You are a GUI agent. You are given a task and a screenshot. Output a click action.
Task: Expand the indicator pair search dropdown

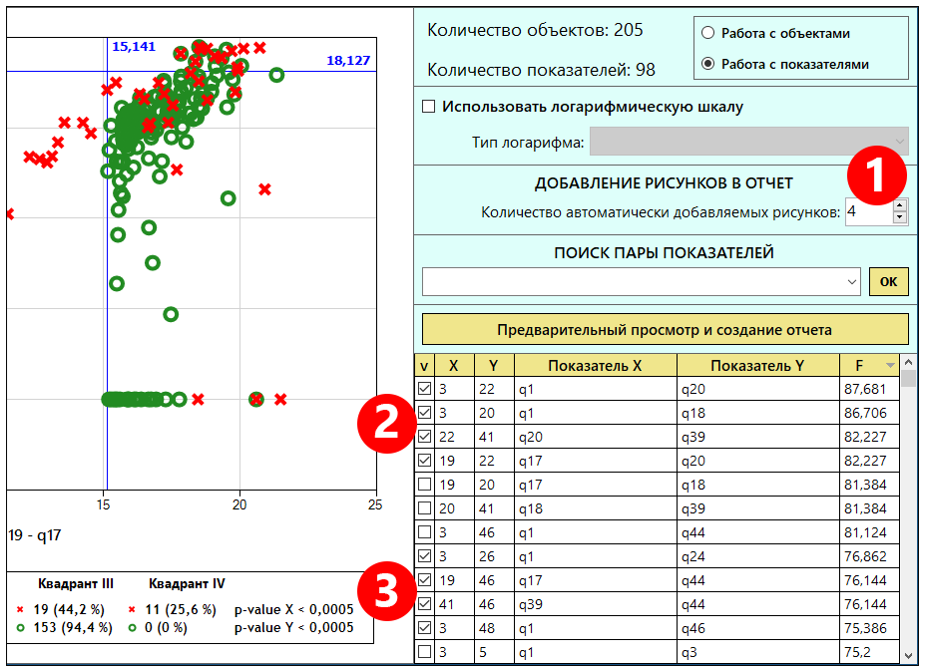coord(851,282)
